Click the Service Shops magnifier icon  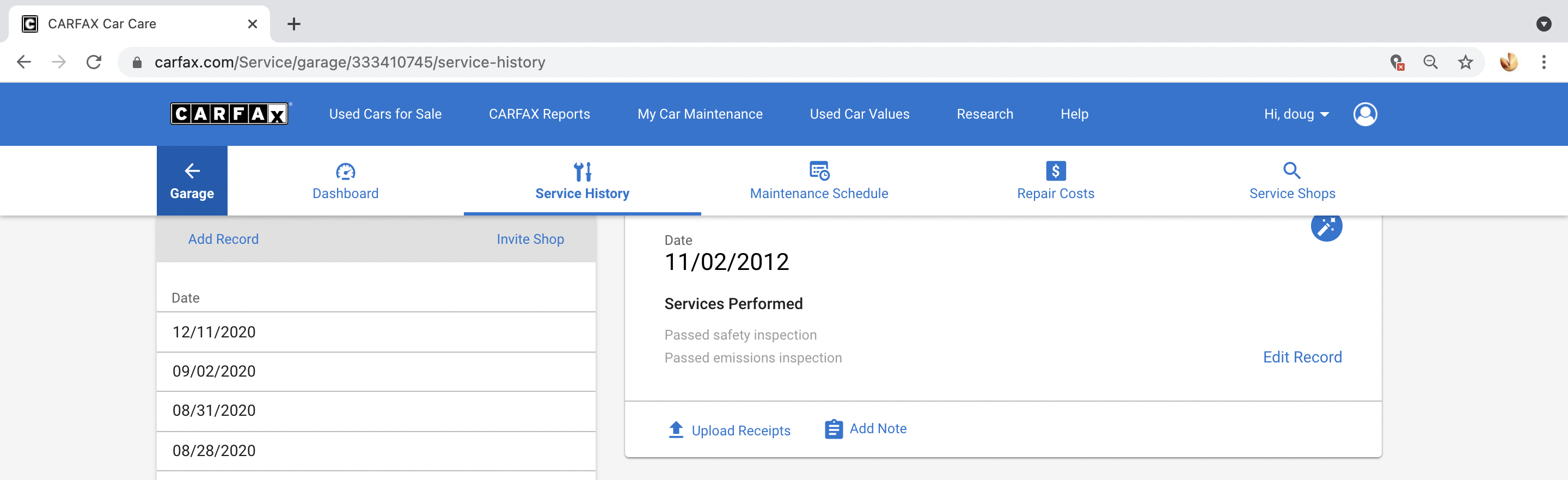(x=1291, y=170)
